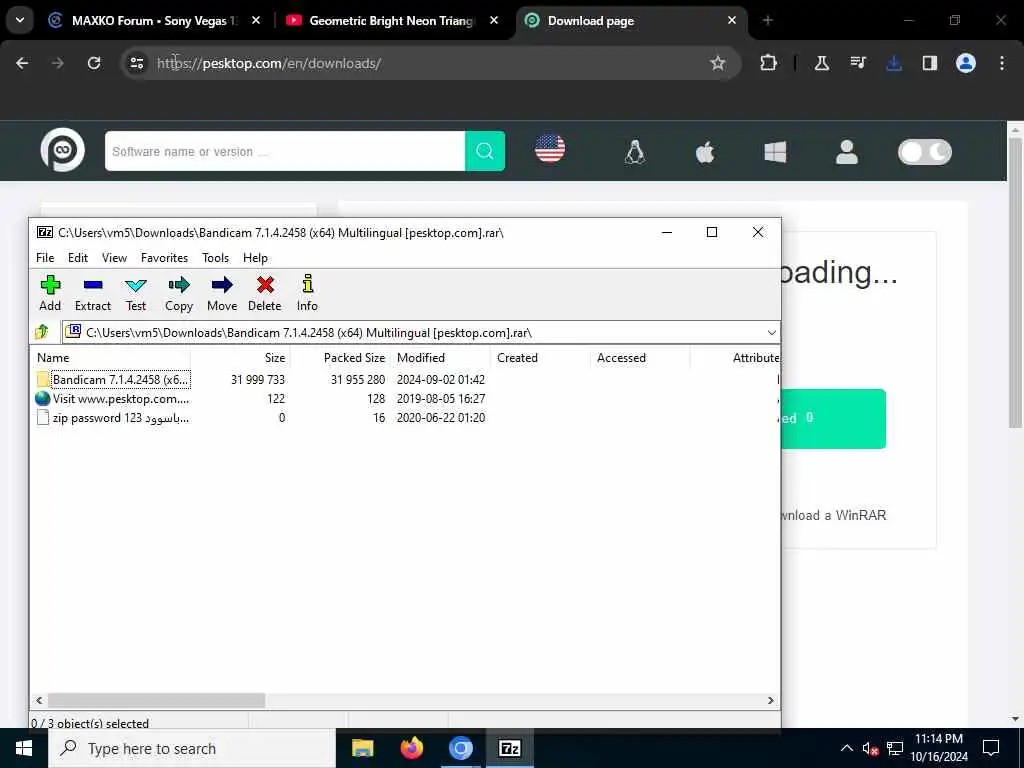Open the Apple macOS category icon
Viewport: 1024px width, 768px height.
coord(705,153)
